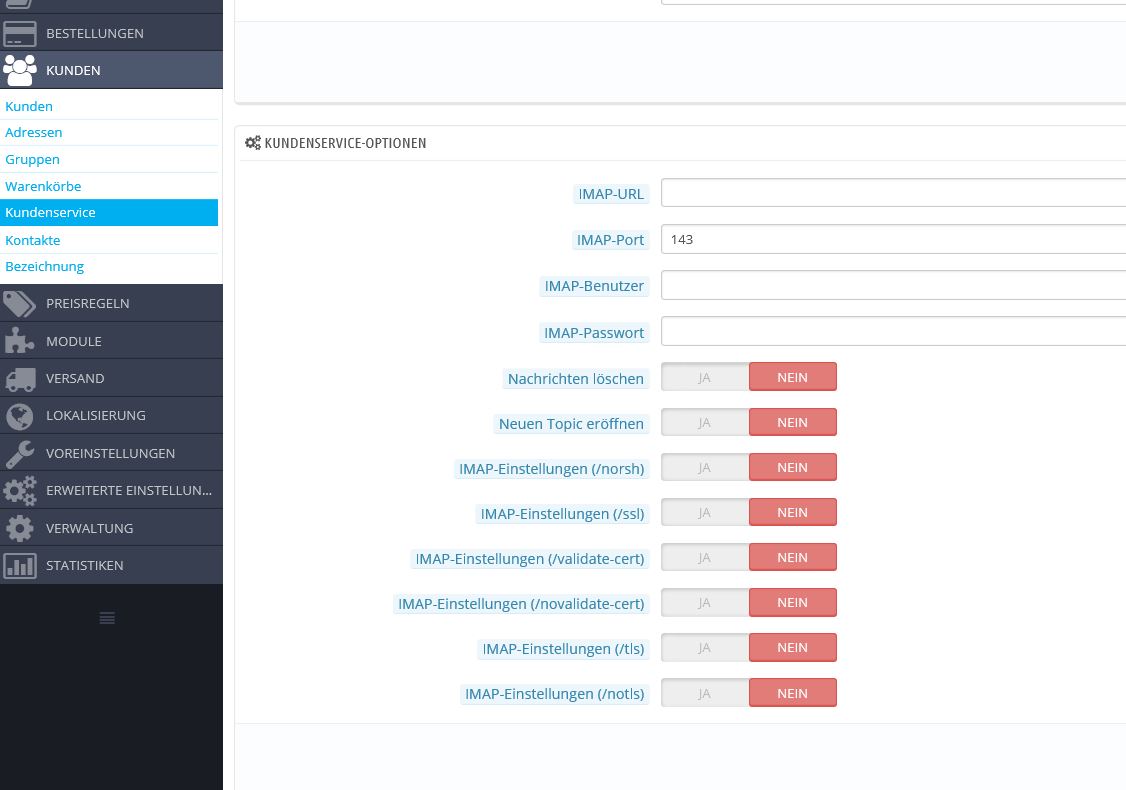Set Neuen Topic eröffnen to JA
The height and width of the screenshot is (790, 1126).
(704, 422)
